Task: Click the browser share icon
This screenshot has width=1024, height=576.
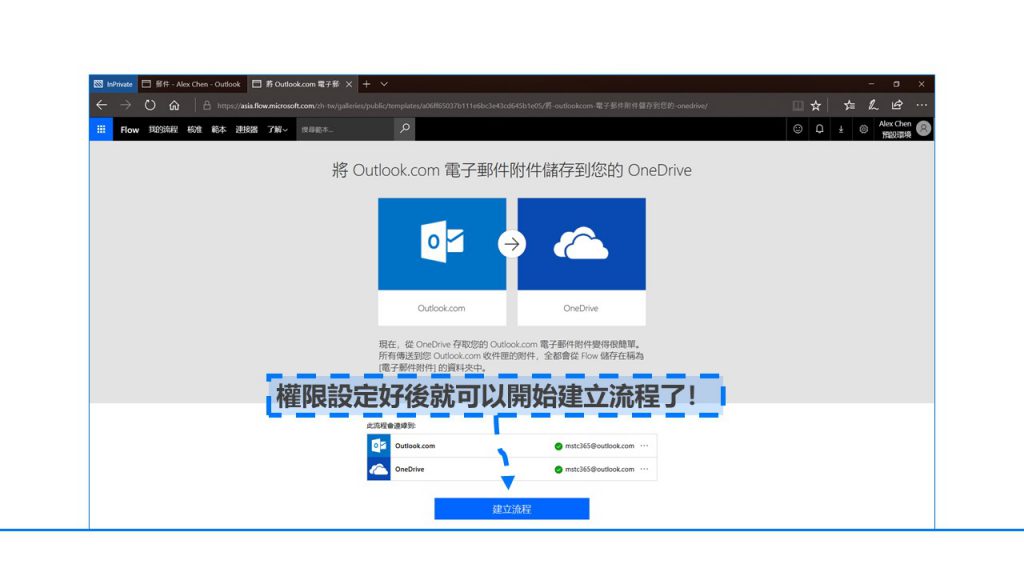Action: [897, 105]
